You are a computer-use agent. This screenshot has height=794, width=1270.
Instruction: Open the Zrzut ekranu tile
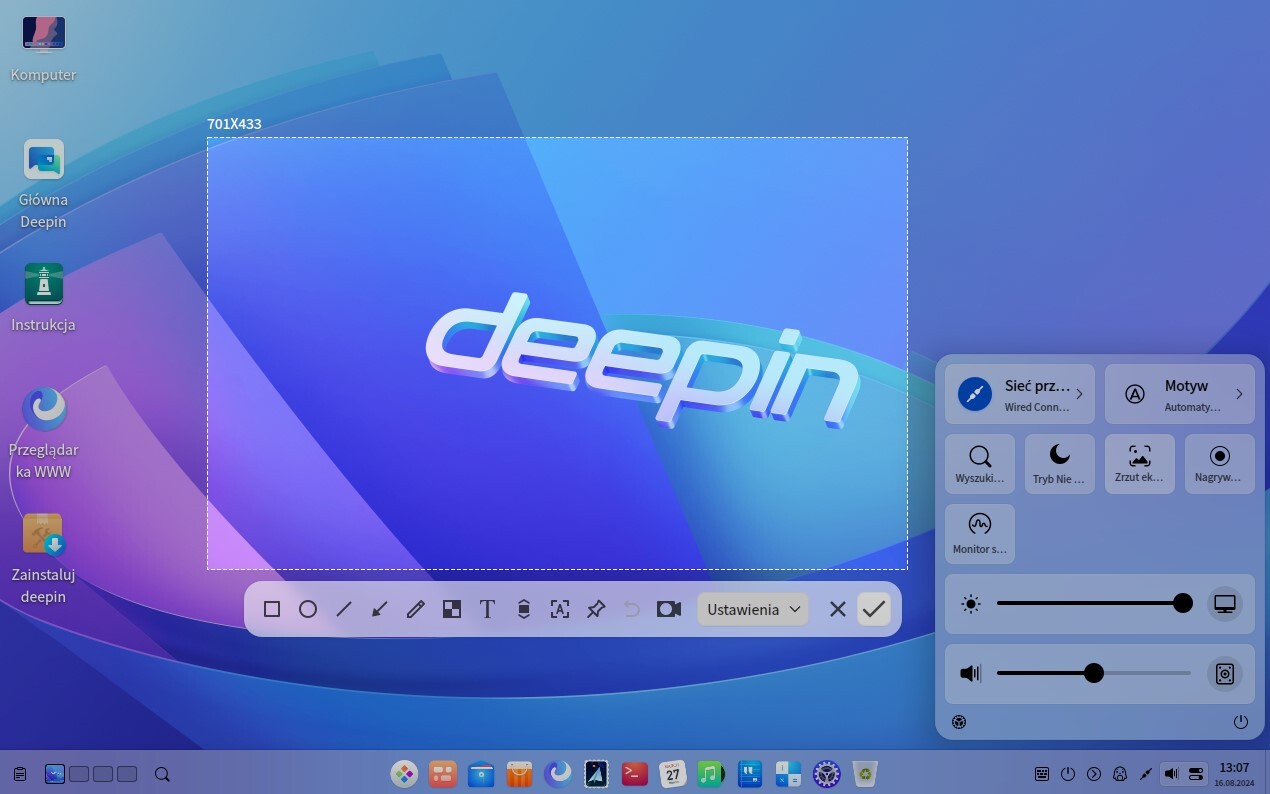coord(1139,463)
